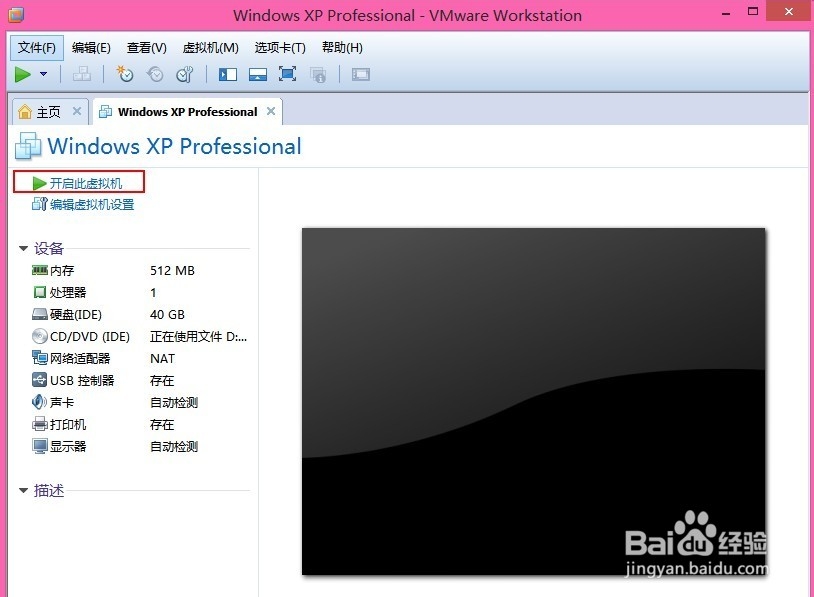
Task: Close the VMware Workstation window
Action: tap(789, 11)
